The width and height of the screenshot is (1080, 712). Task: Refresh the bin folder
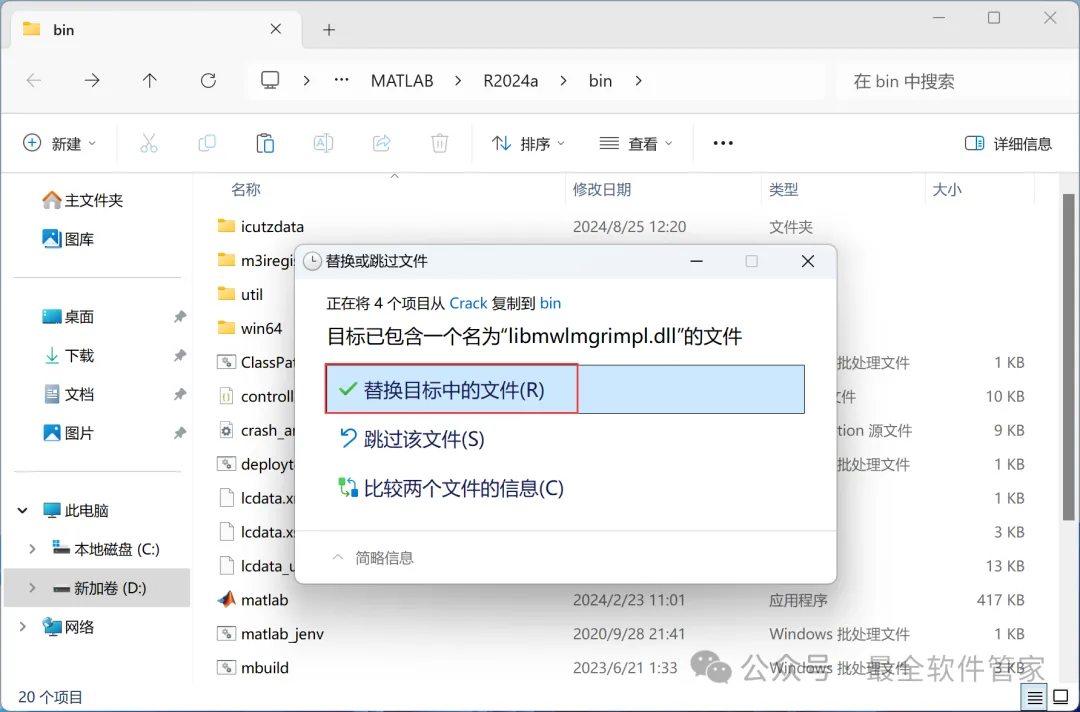pos(208,81)
